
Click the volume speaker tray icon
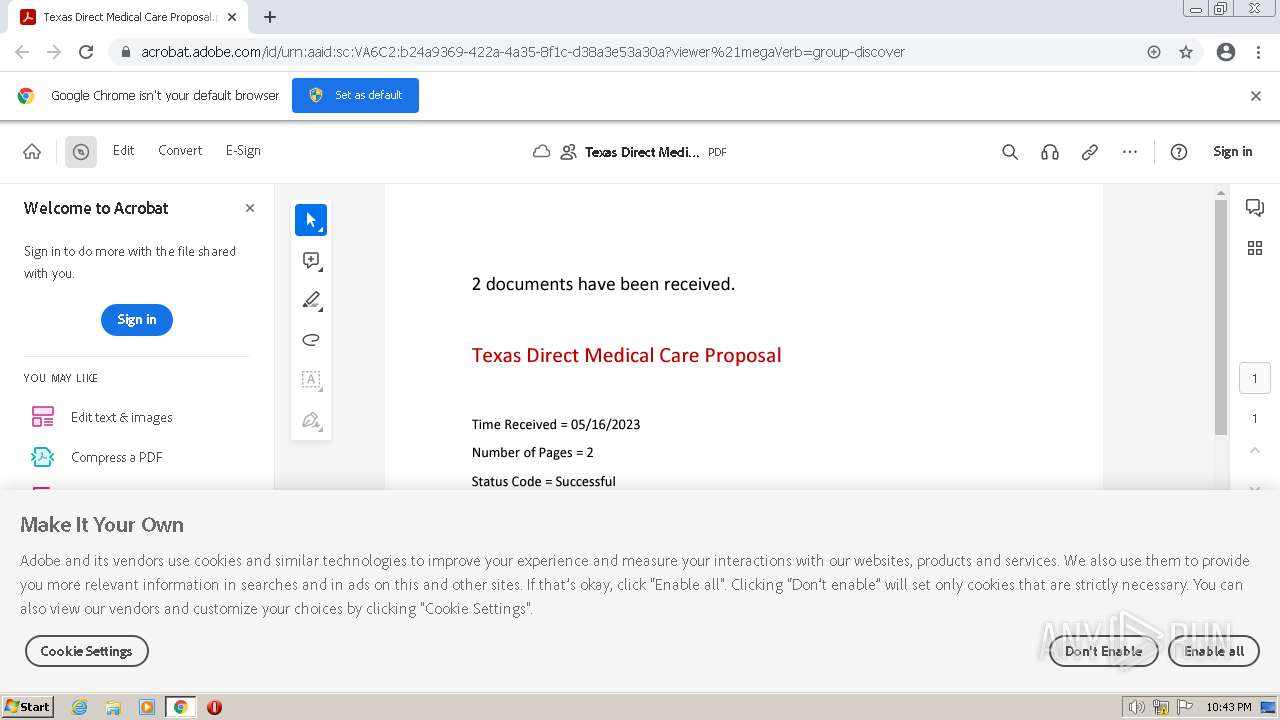(x=1137, y=707)
